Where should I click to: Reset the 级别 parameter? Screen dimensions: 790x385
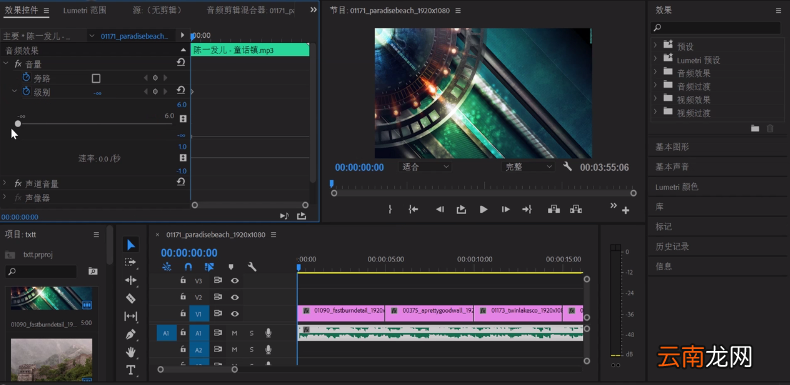click(x=181, y=91)
